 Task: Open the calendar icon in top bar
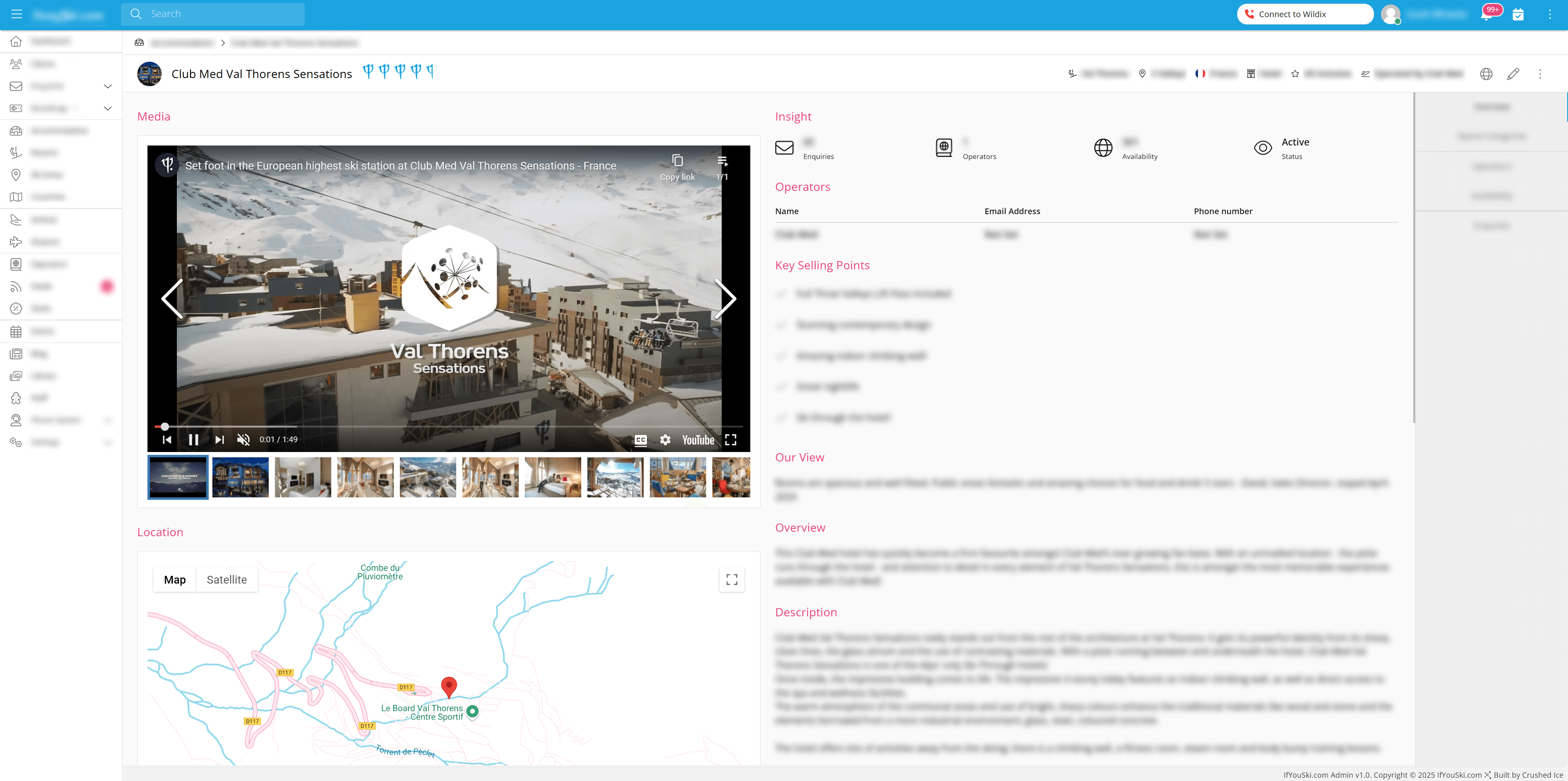click(1518, 14)
